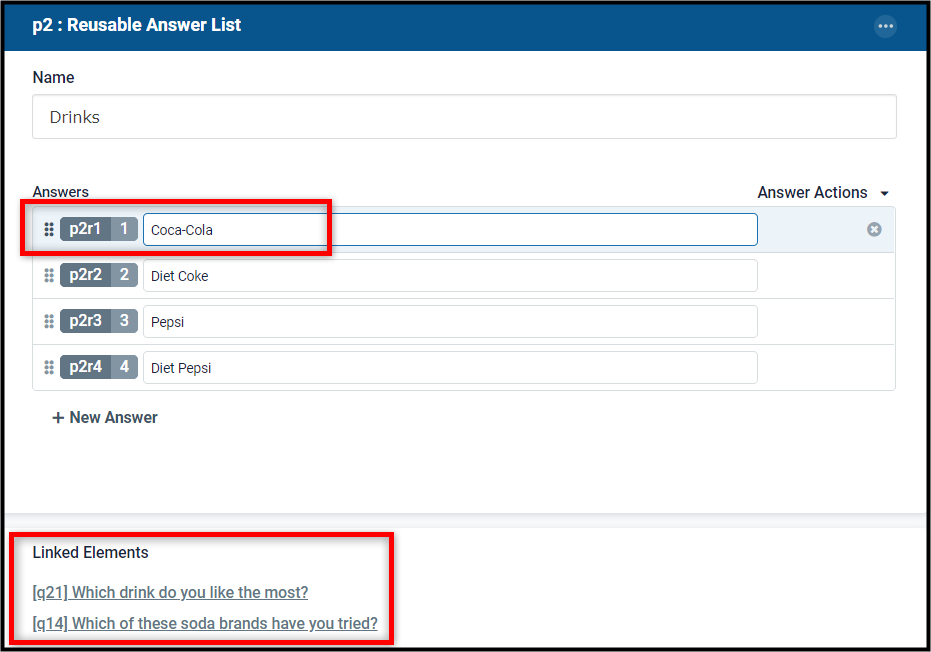
Task: Click the Linked Elements heading
Action: [90, 552]
